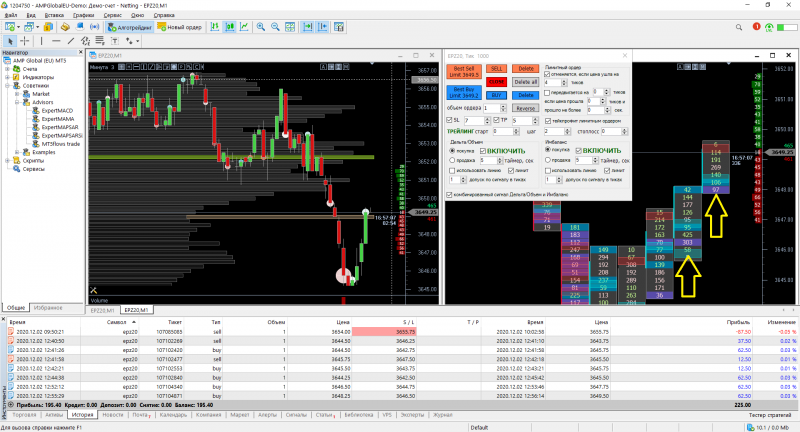Toggle combined signal Дельта/Объем и Инбаланс checkbox
Viewport: 800px width, 432px height.
tap(449, 195)
